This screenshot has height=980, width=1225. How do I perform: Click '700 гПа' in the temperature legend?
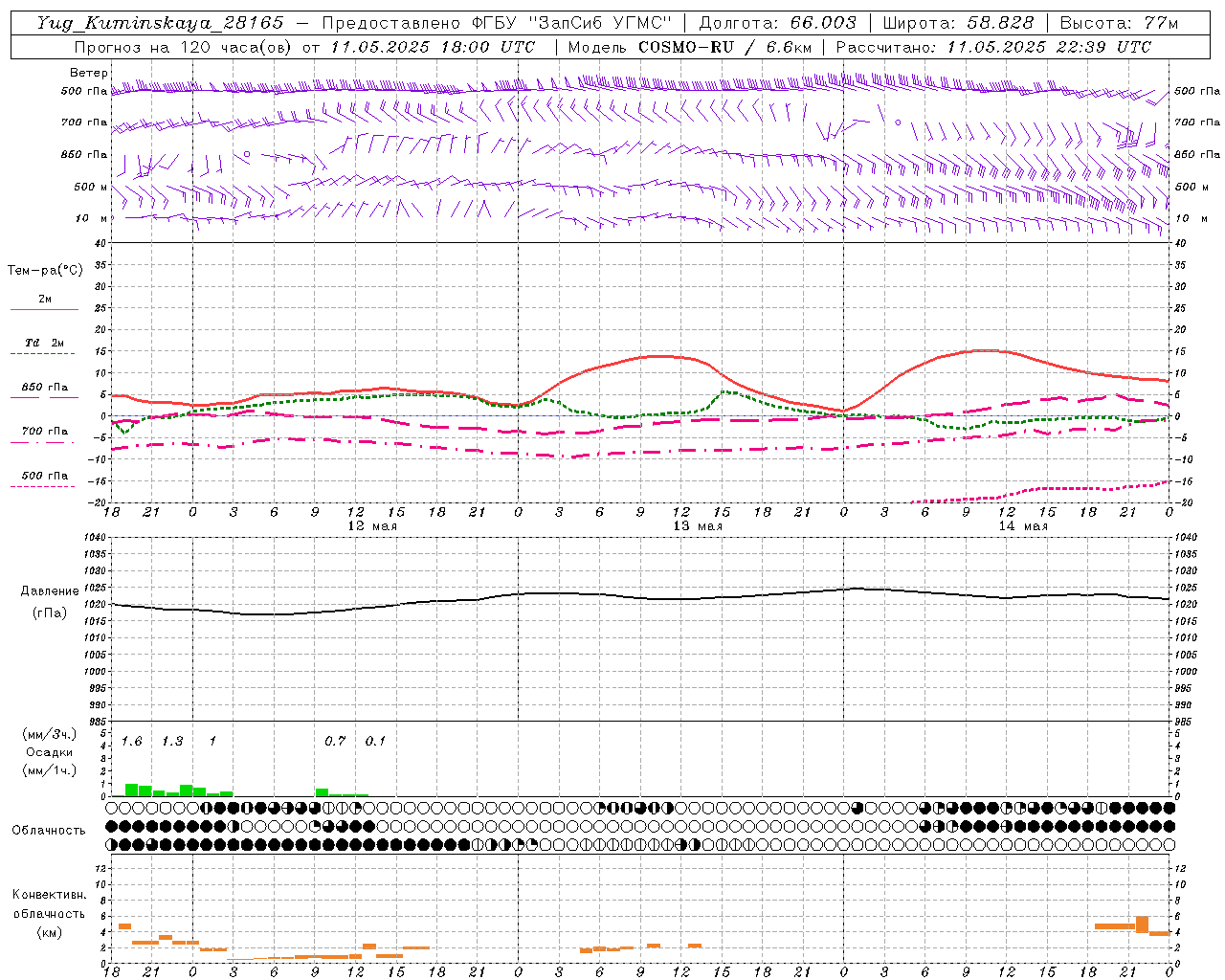(x=45, y=432)
